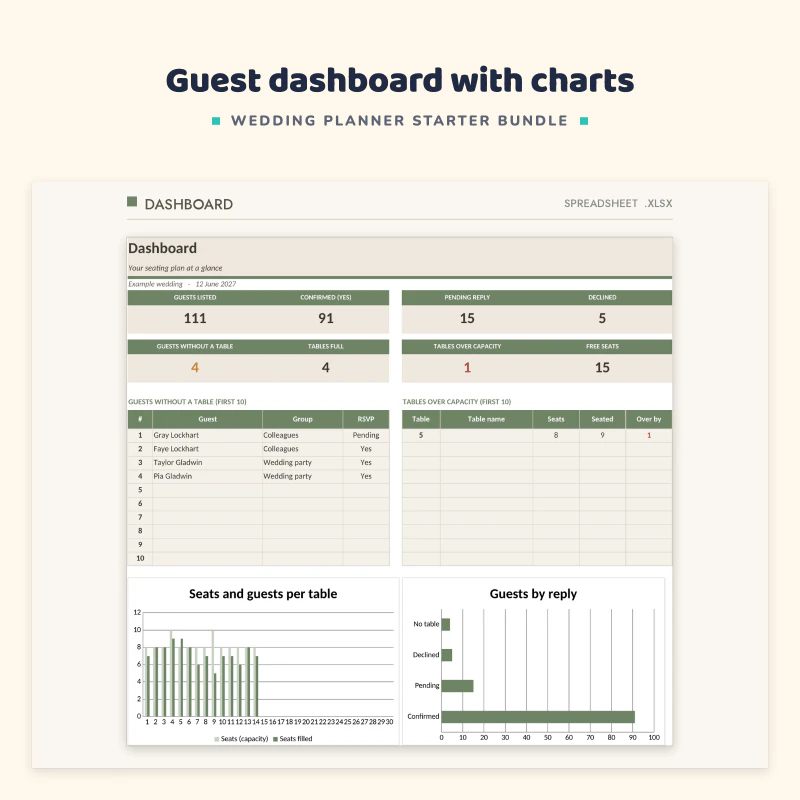The height and width of the screenshot is (800, 800).
Task: Click 'Seats and guests per table' chart title
Action: (x=263, y=594)
